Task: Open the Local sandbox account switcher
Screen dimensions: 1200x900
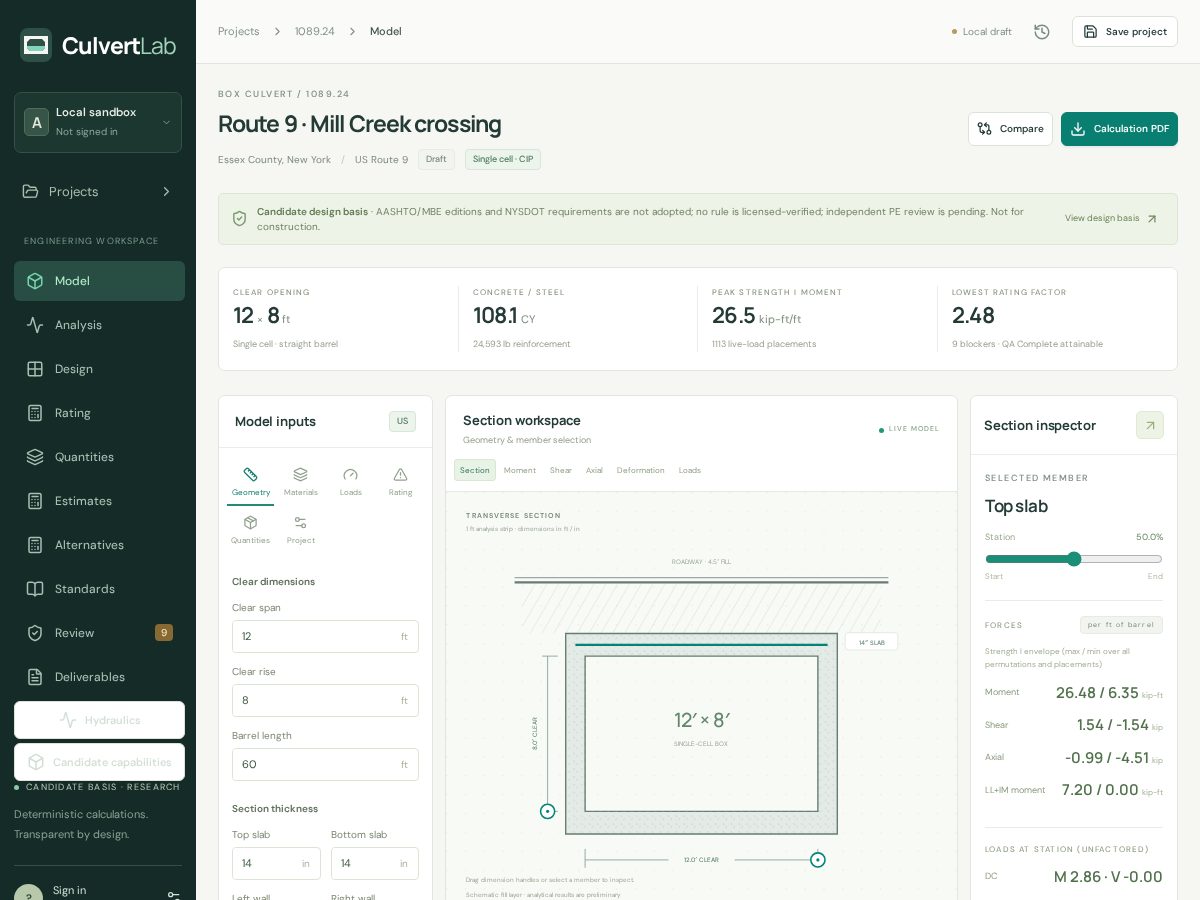Action: click(98, 122)
